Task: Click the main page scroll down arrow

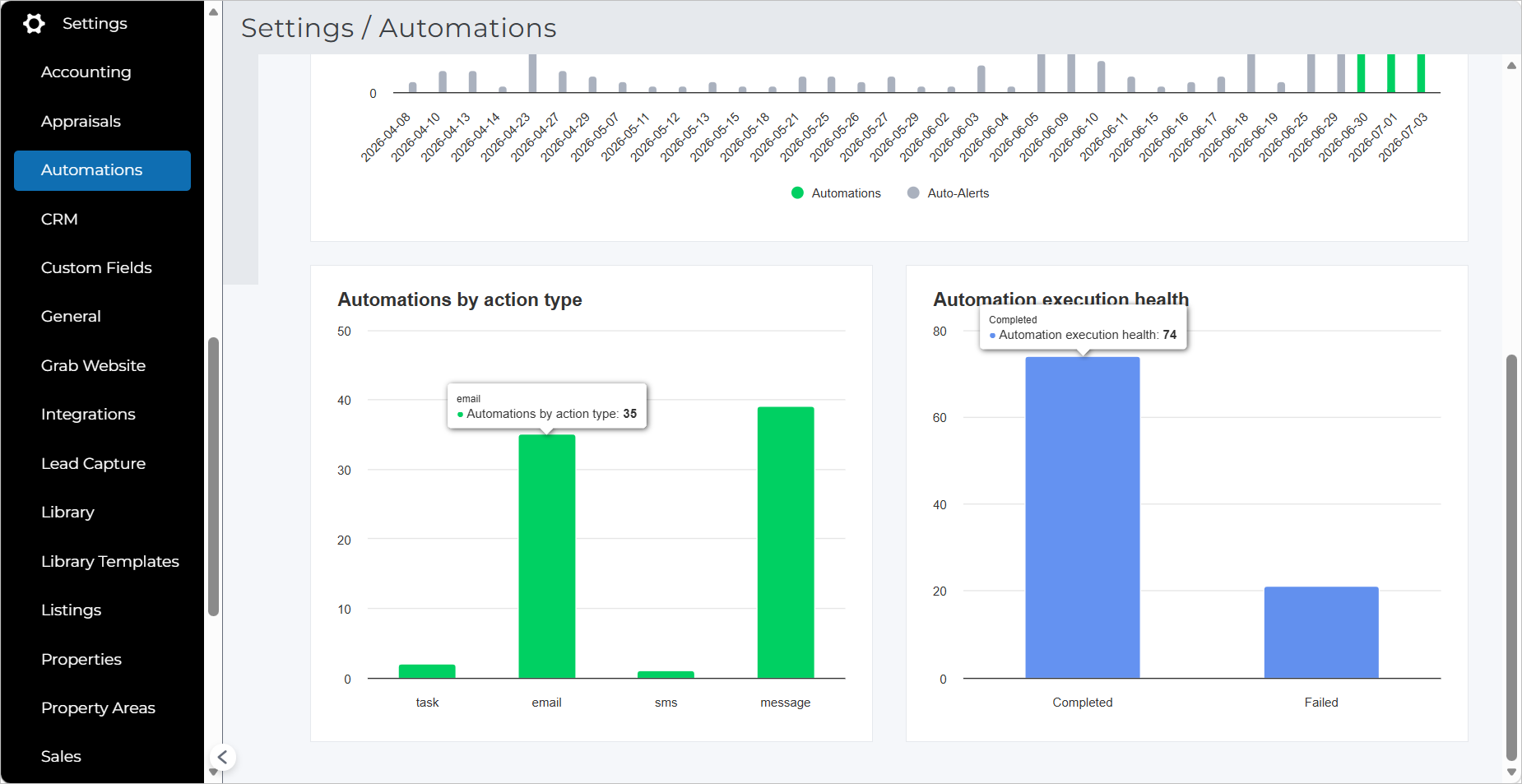Action: coord(1511,772)
